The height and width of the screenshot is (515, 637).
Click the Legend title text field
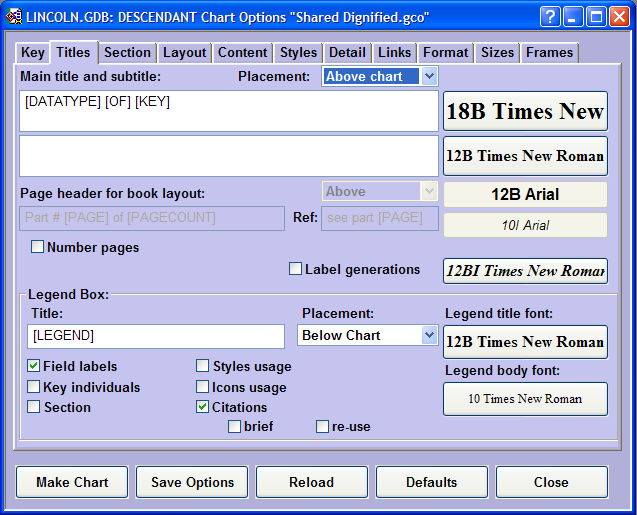click(156, 336)
